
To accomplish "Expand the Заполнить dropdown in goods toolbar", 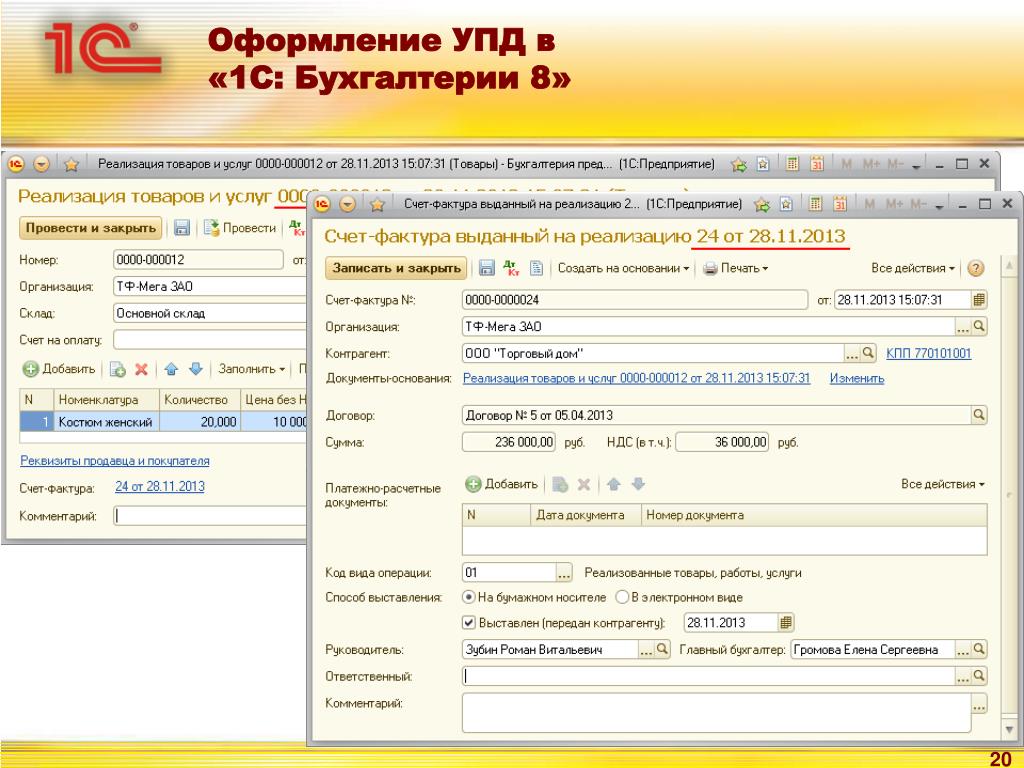I will 252,369.
